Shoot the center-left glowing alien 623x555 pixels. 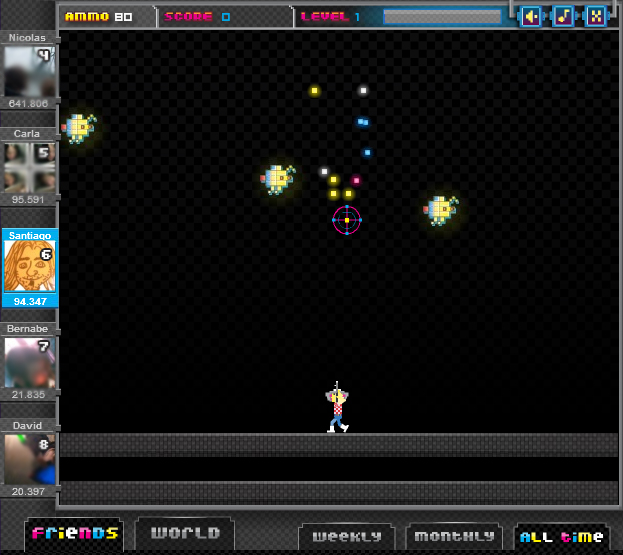coord(277,179)
